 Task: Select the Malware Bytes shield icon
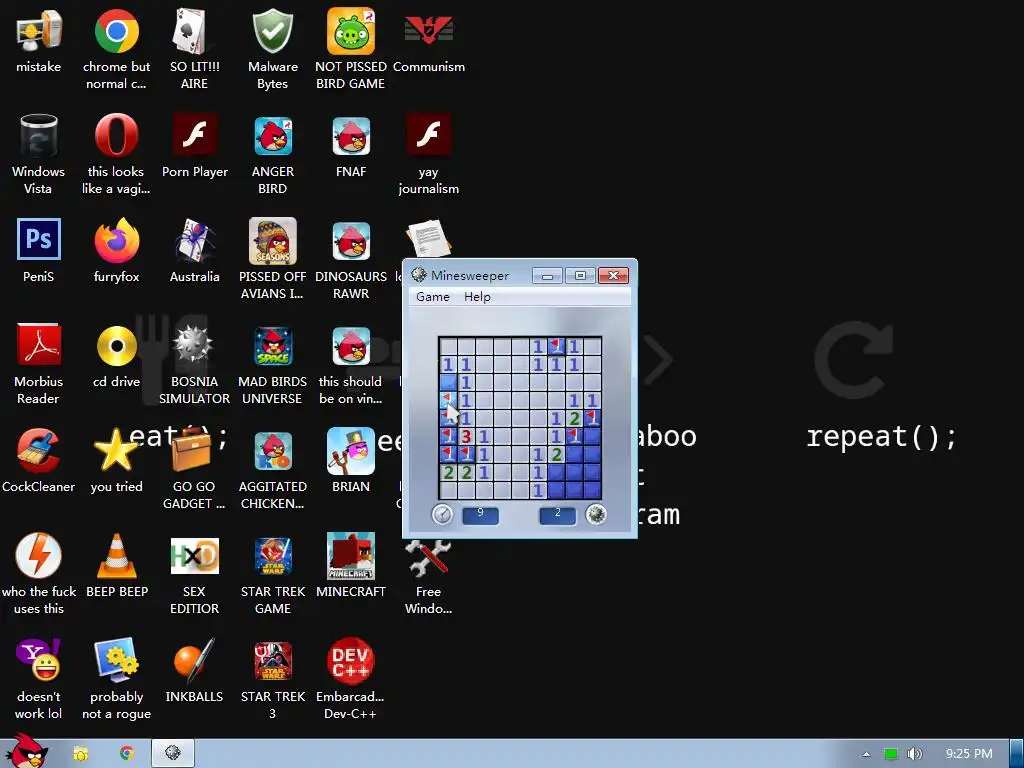[x=272, y=49]
